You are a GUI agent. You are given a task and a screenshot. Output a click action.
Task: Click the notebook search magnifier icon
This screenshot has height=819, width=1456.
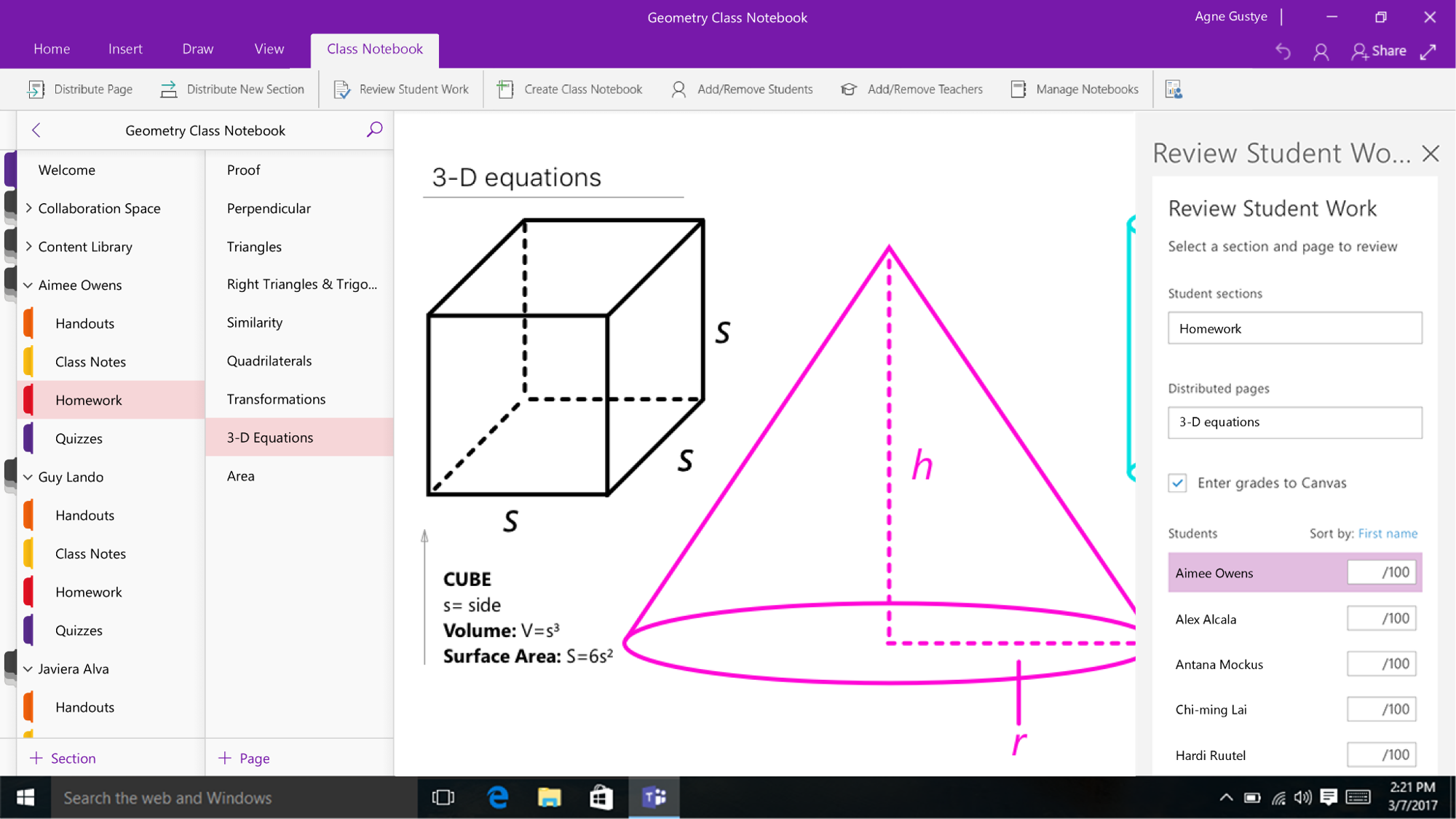pyautogui.click(x=374, y=130)
